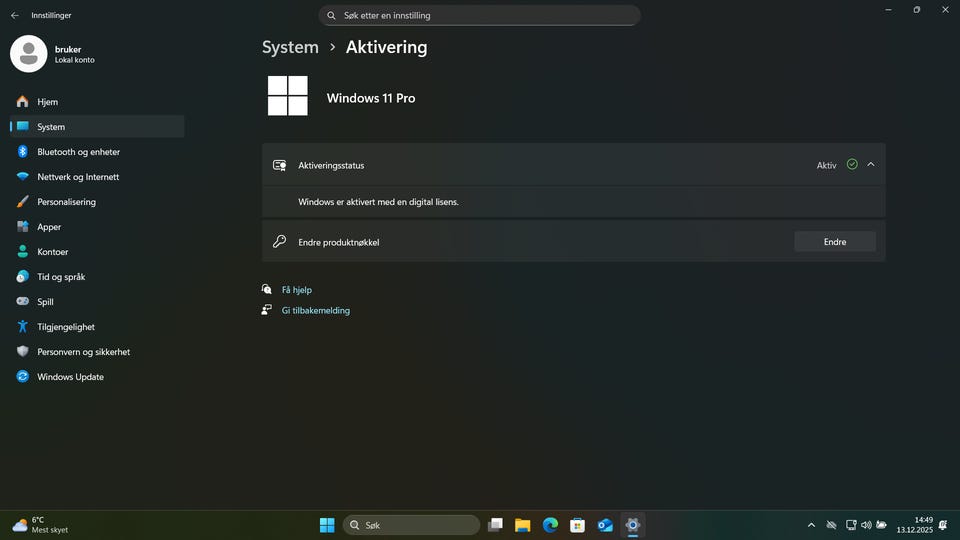960x540 pixels.
Task: Click the Tid og språk globe icon
Action: (23, 277)
